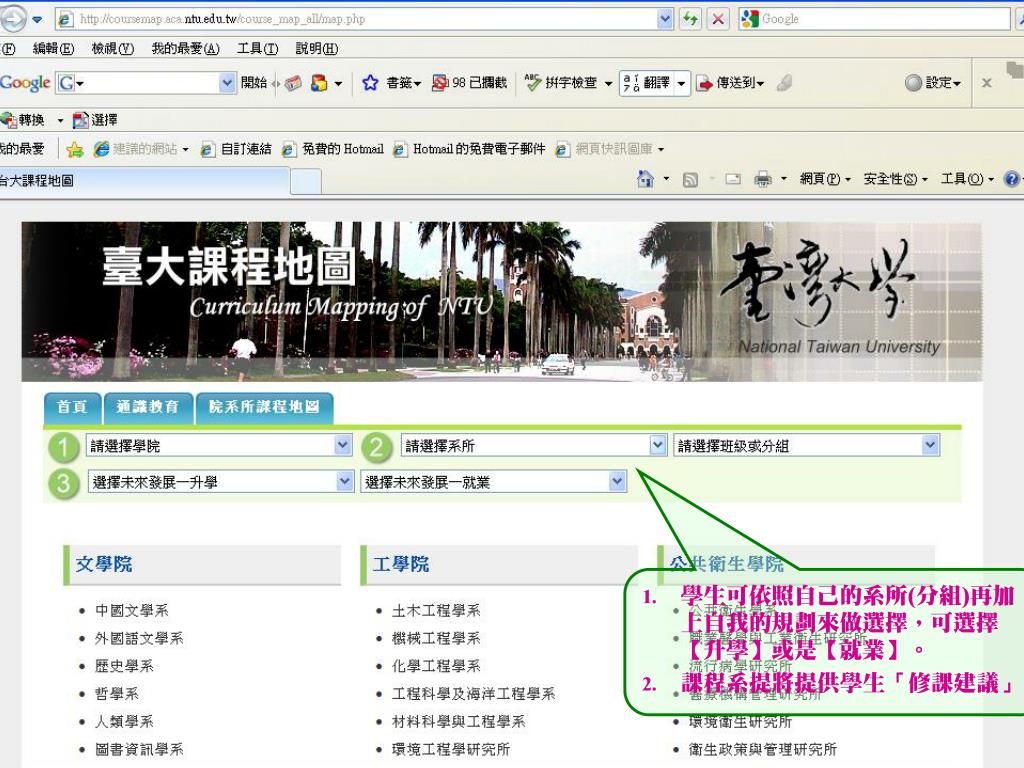Open the 書籤 bookmarks dropdown
The width and height of the screenshot is (1024, 768).
403,83
